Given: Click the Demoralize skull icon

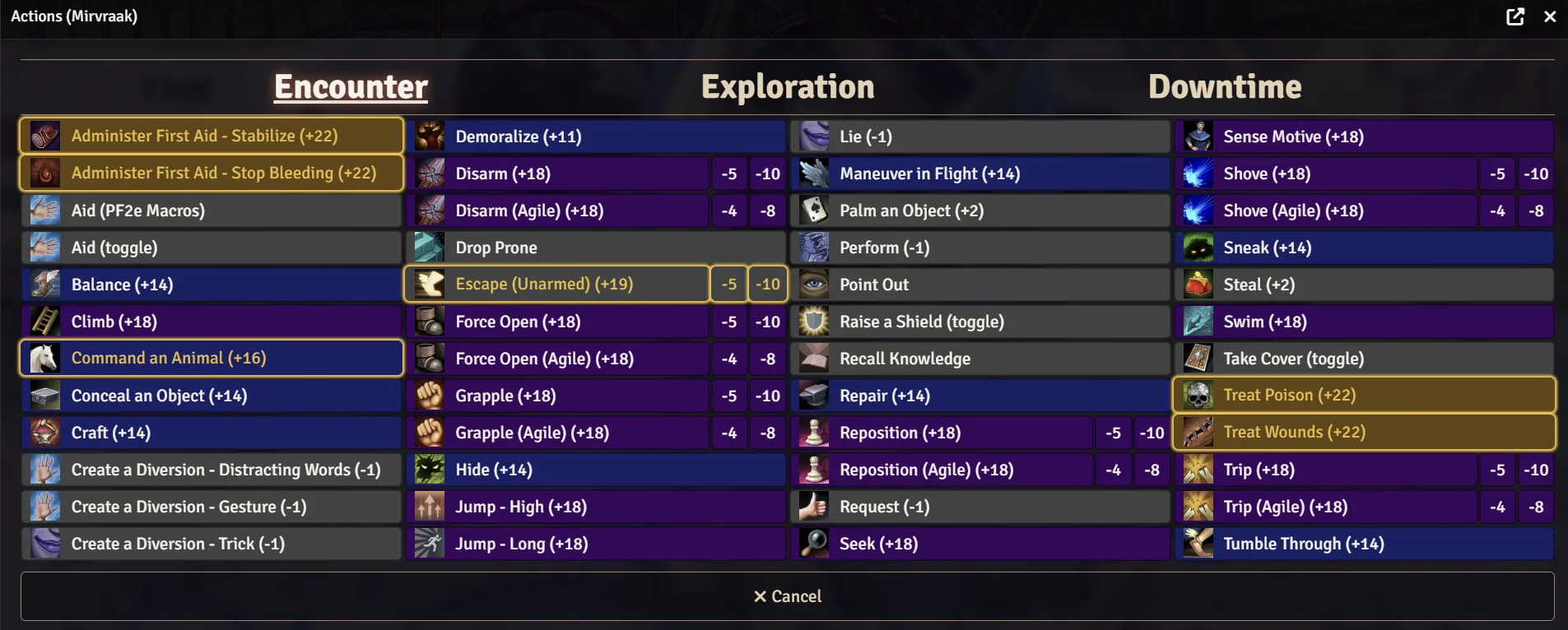Looking at the screenshot, I should click(x=430, y=137).
